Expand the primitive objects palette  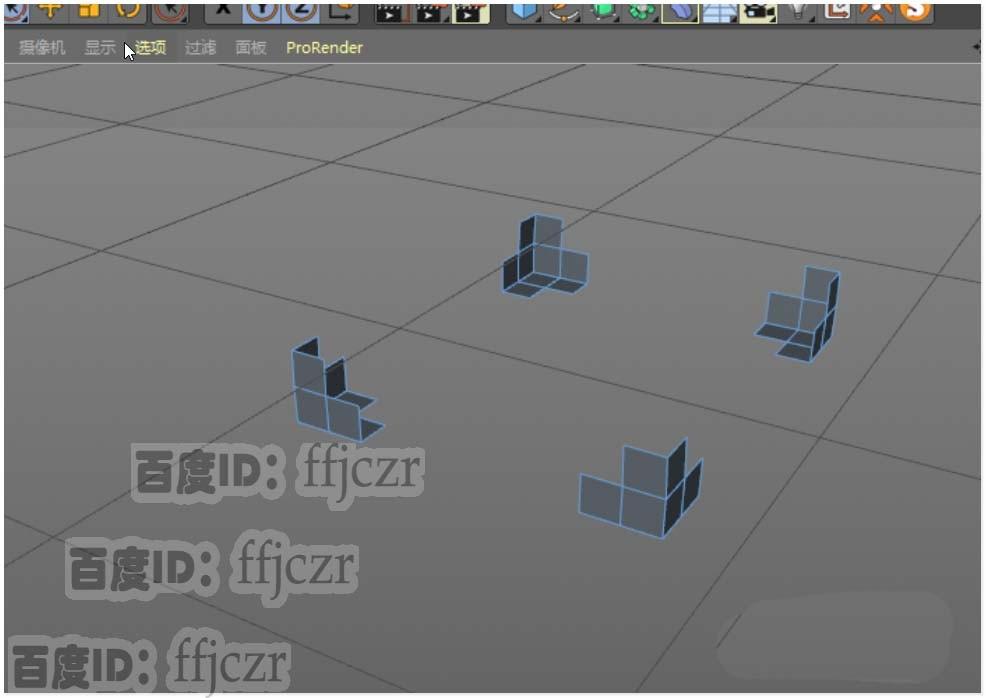click(x=541, y=21)
